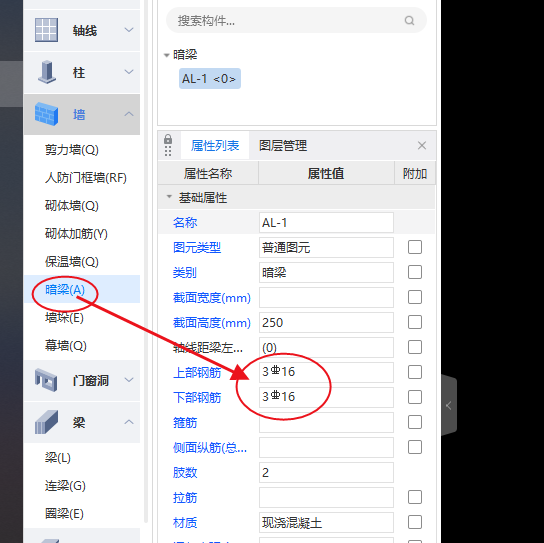Click the empty 截面宽度 value field
The image size is (544, 543).
pos(326,297)
